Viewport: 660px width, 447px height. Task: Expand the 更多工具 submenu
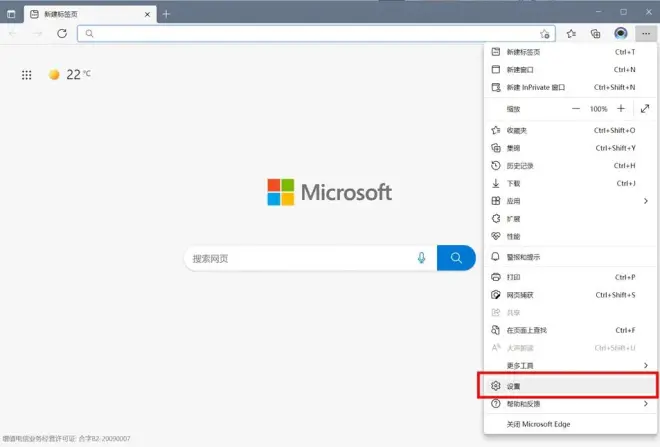click(x=570, y=365)
